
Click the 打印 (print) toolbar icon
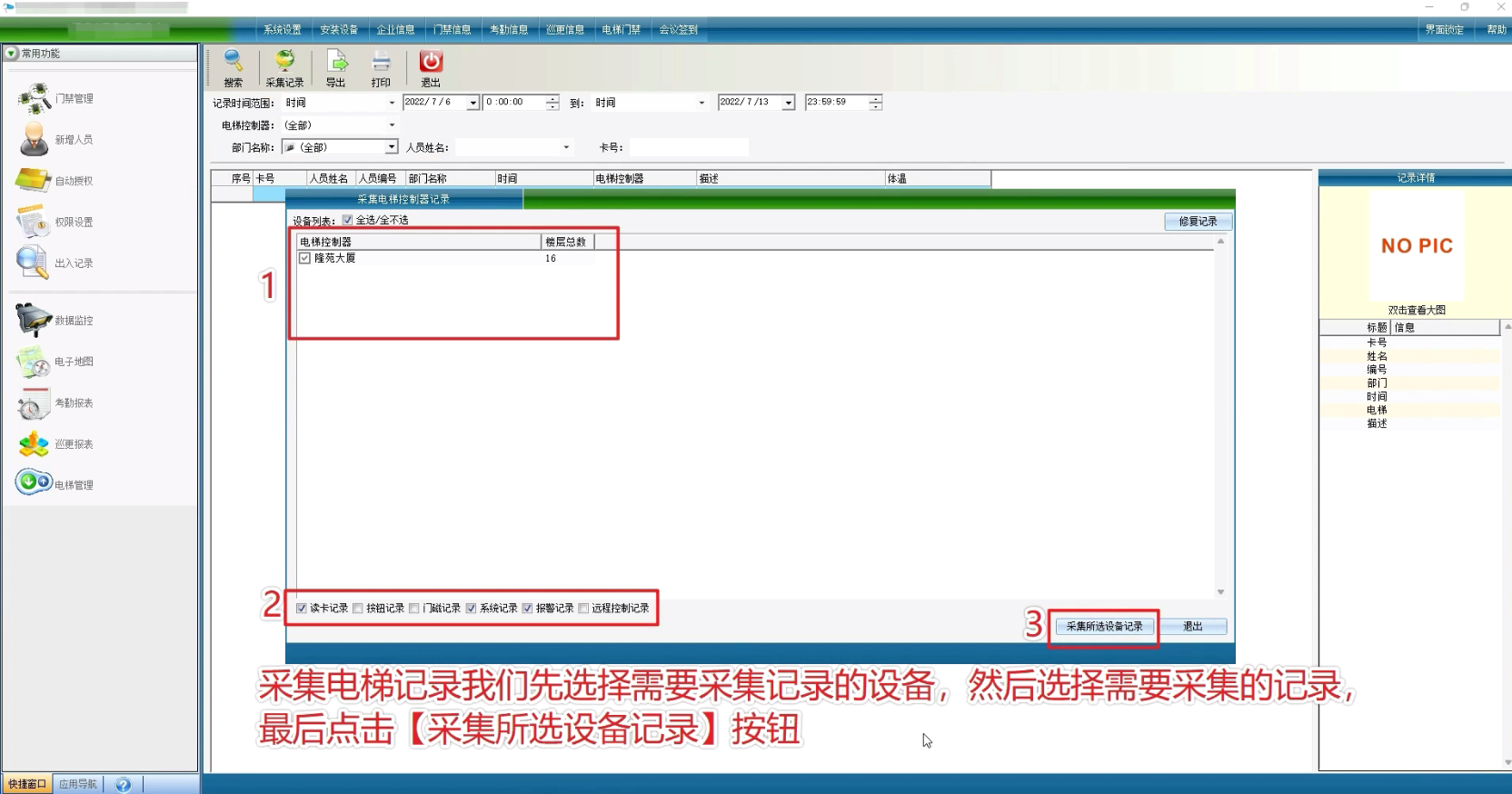click(381, 62)
